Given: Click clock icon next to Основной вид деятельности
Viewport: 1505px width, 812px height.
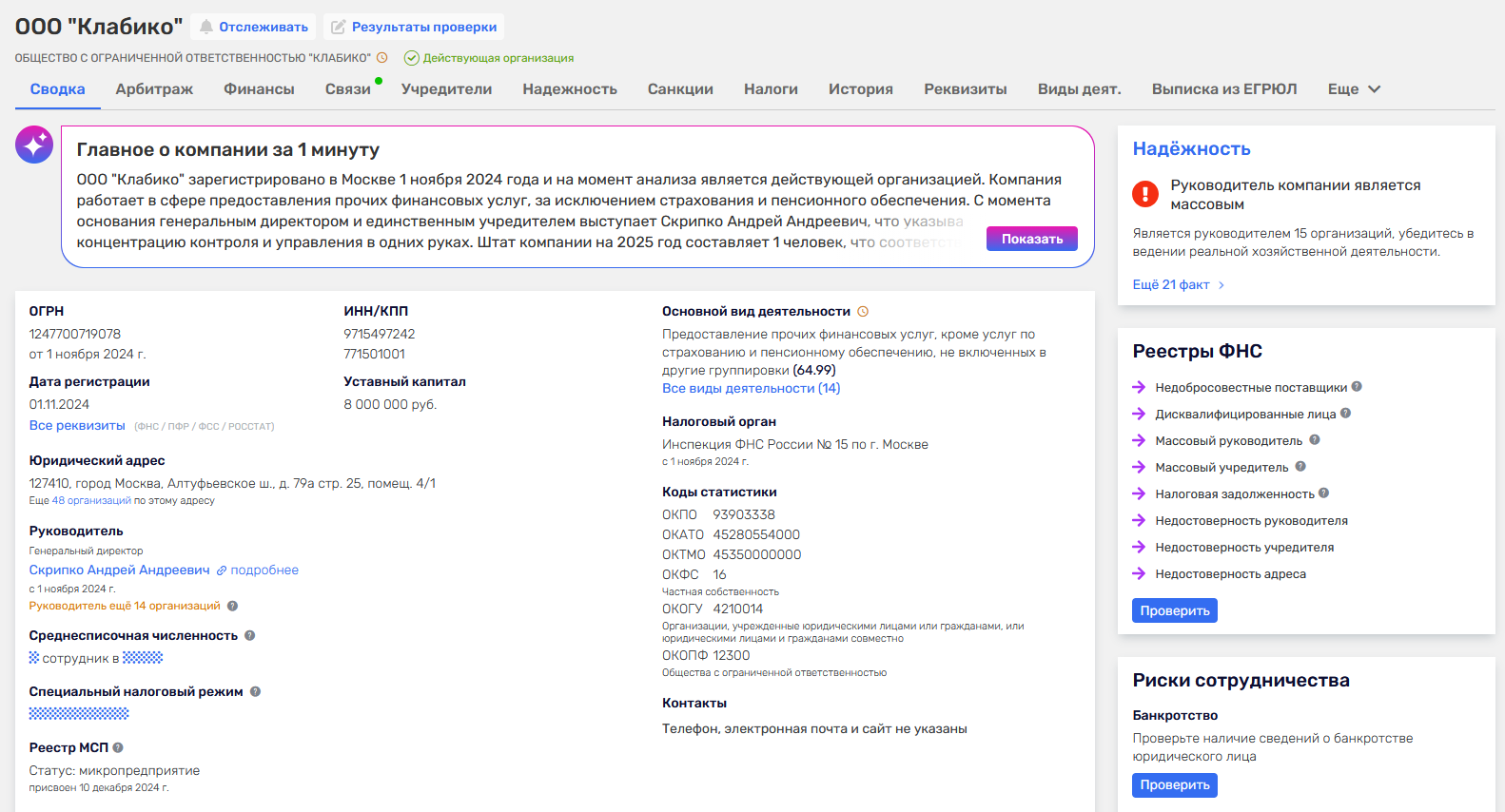Looking at the screenshot, I should (863, 311).
